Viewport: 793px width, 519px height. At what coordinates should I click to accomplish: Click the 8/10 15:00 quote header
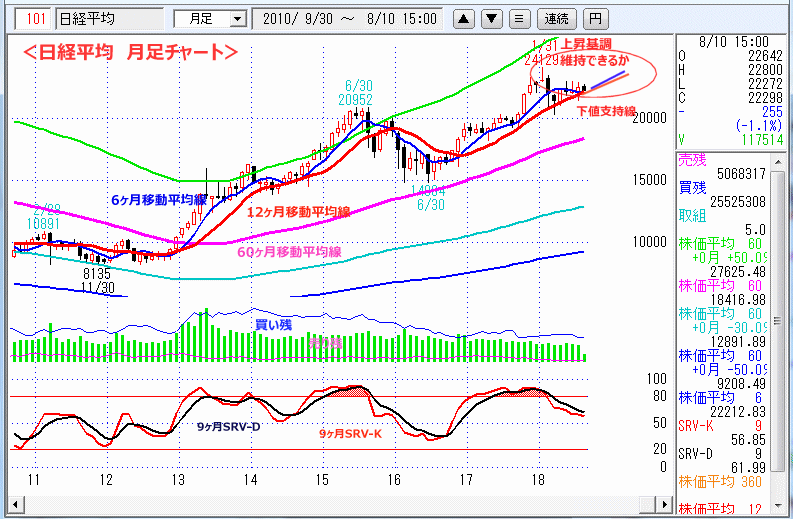pyautogui.click(x=734, y=42)
